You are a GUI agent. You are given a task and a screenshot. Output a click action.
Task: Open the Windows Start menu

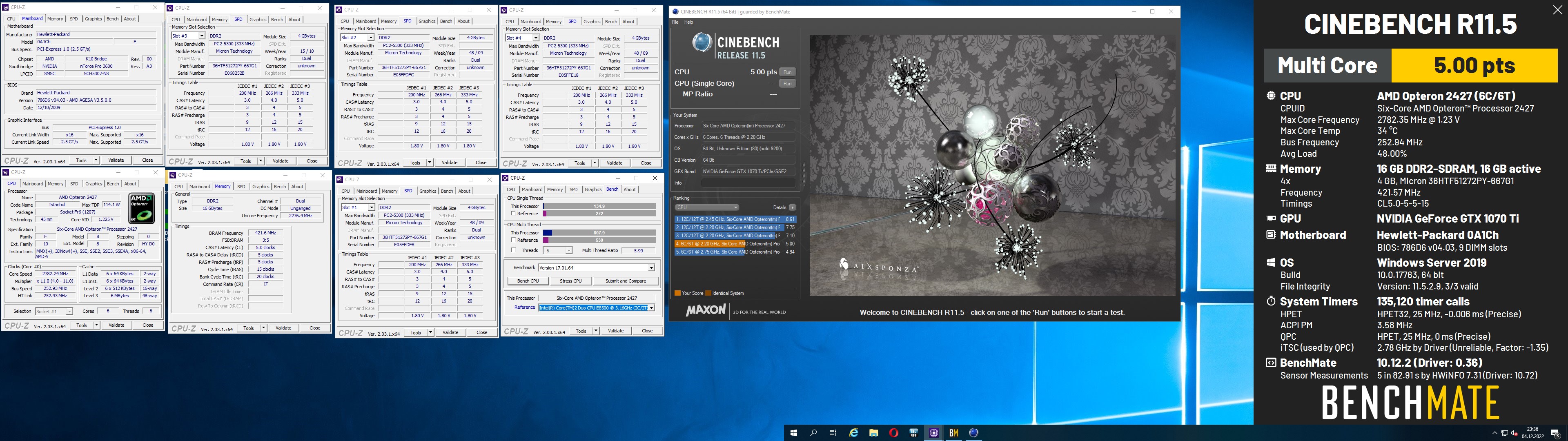point(794,432)
